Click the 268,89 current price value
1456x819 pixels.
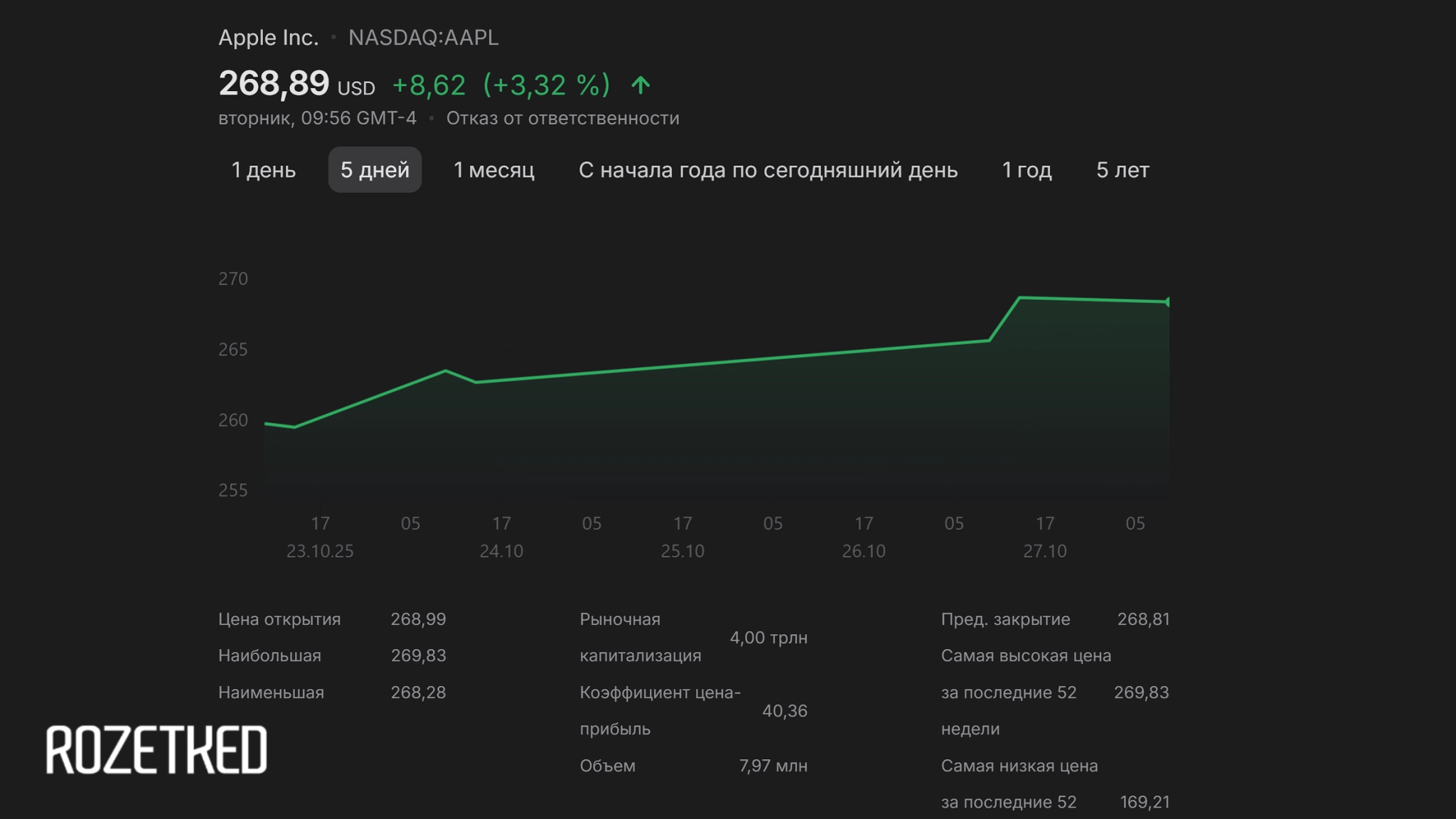[x=274, y=83]
